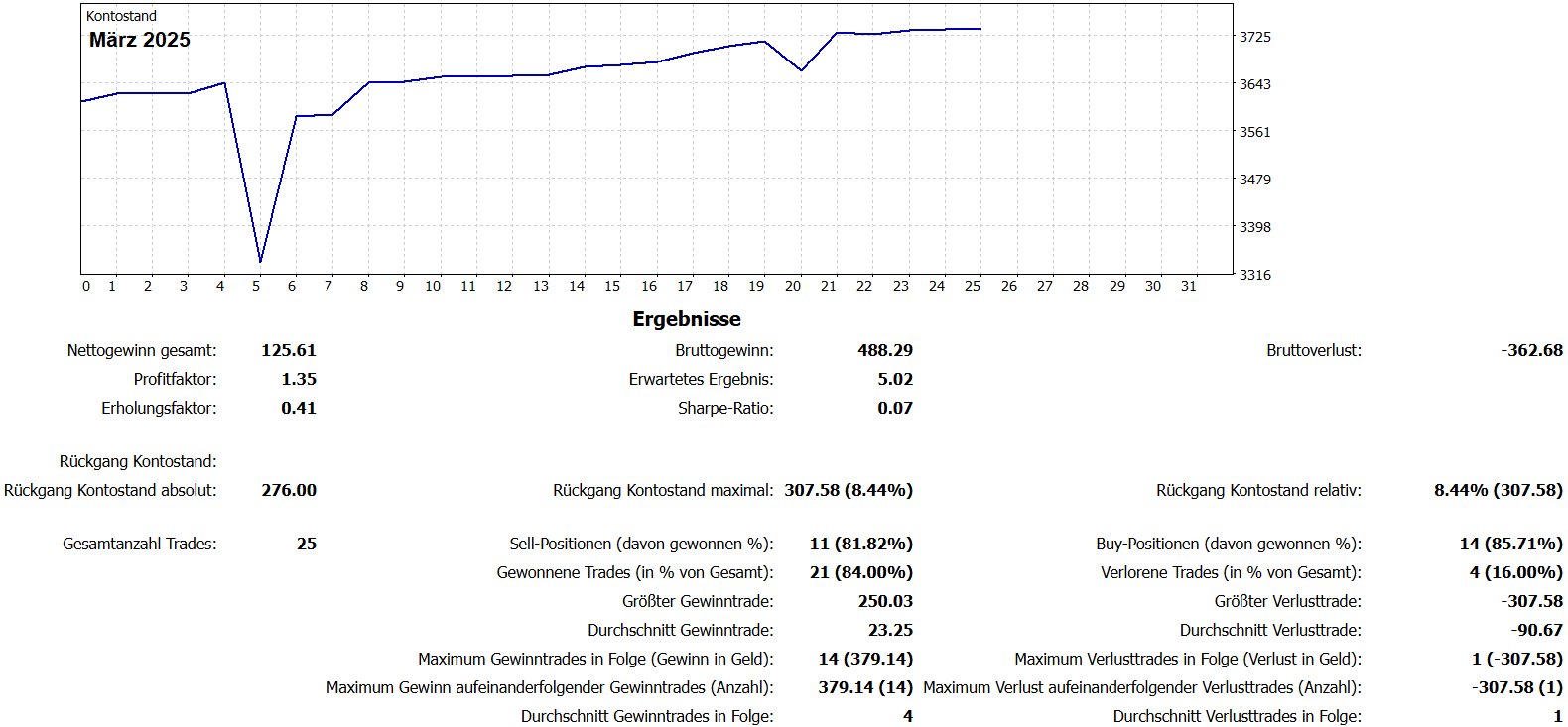Select the Durchschnitt Verlusttrade value -90.67
Image resolution: width=1568 pixels, height=727 pixels.
click(x=1537, y=630)
